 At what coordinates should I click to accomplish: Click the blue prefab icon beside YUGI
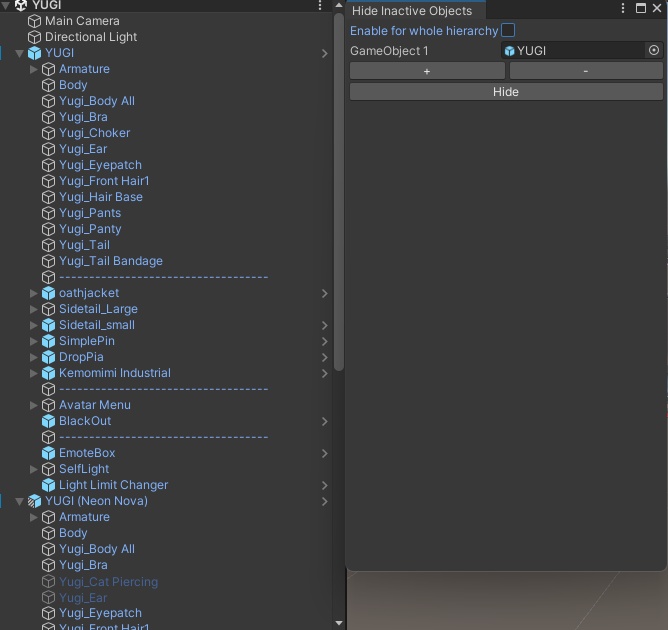pos(34,53)
